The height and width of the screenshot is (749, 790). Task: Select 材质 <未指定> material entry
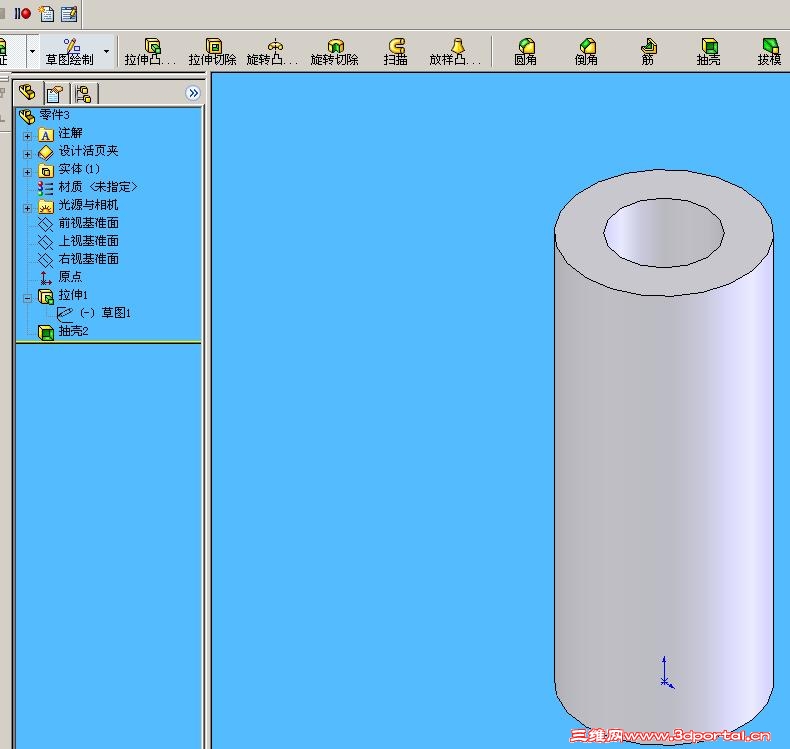[x=98, y=187]
